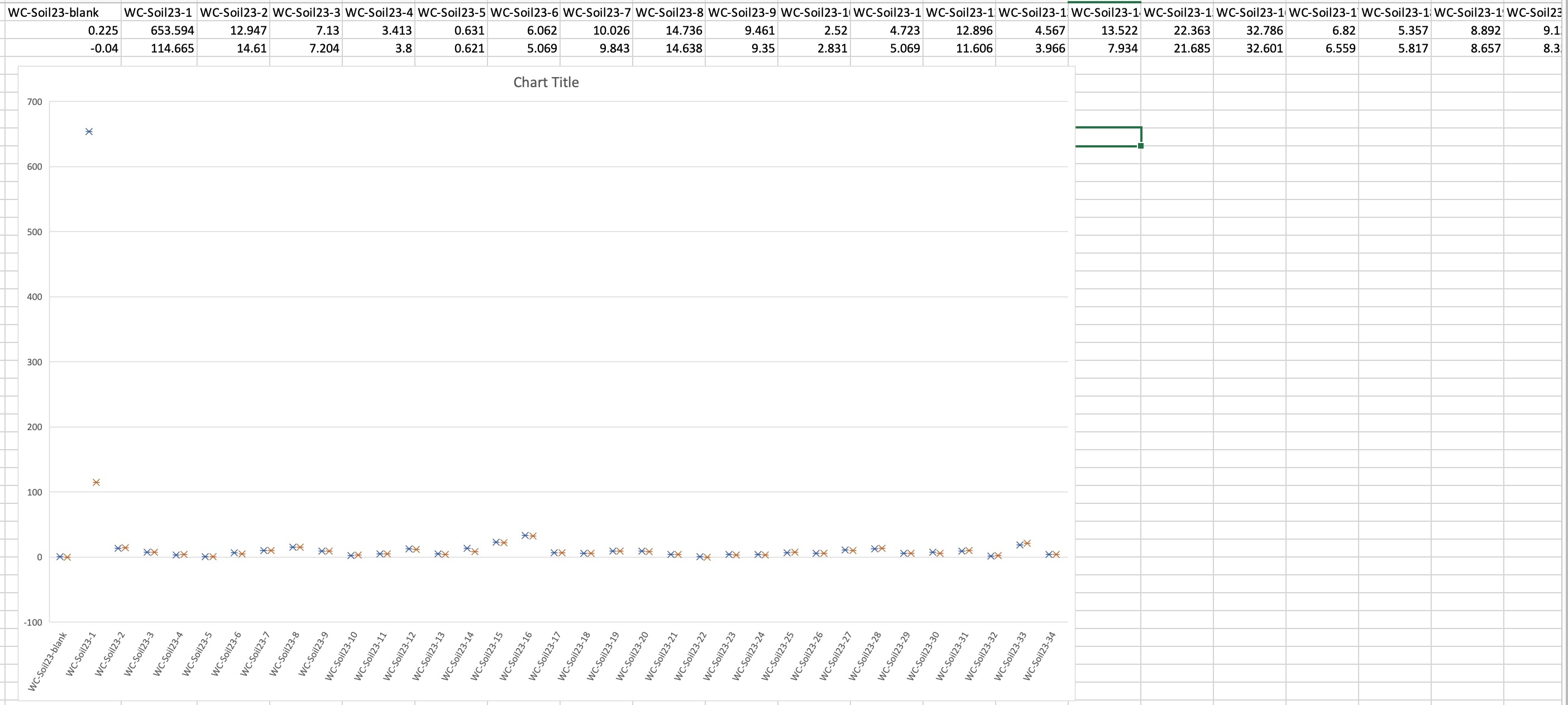Click the 700 label on the vertical axis
The width and height of the screenshot is (1568, 705).
coord(35,102)
